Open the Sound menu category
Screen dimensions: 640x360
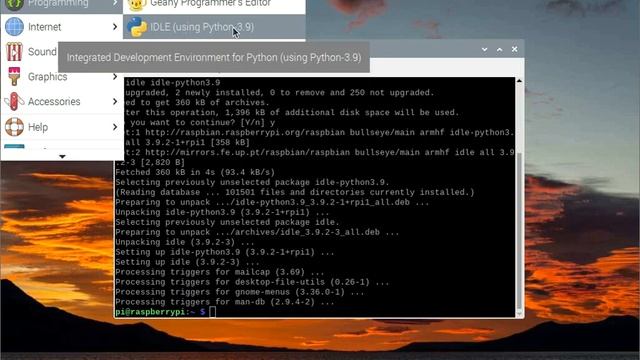29,52
